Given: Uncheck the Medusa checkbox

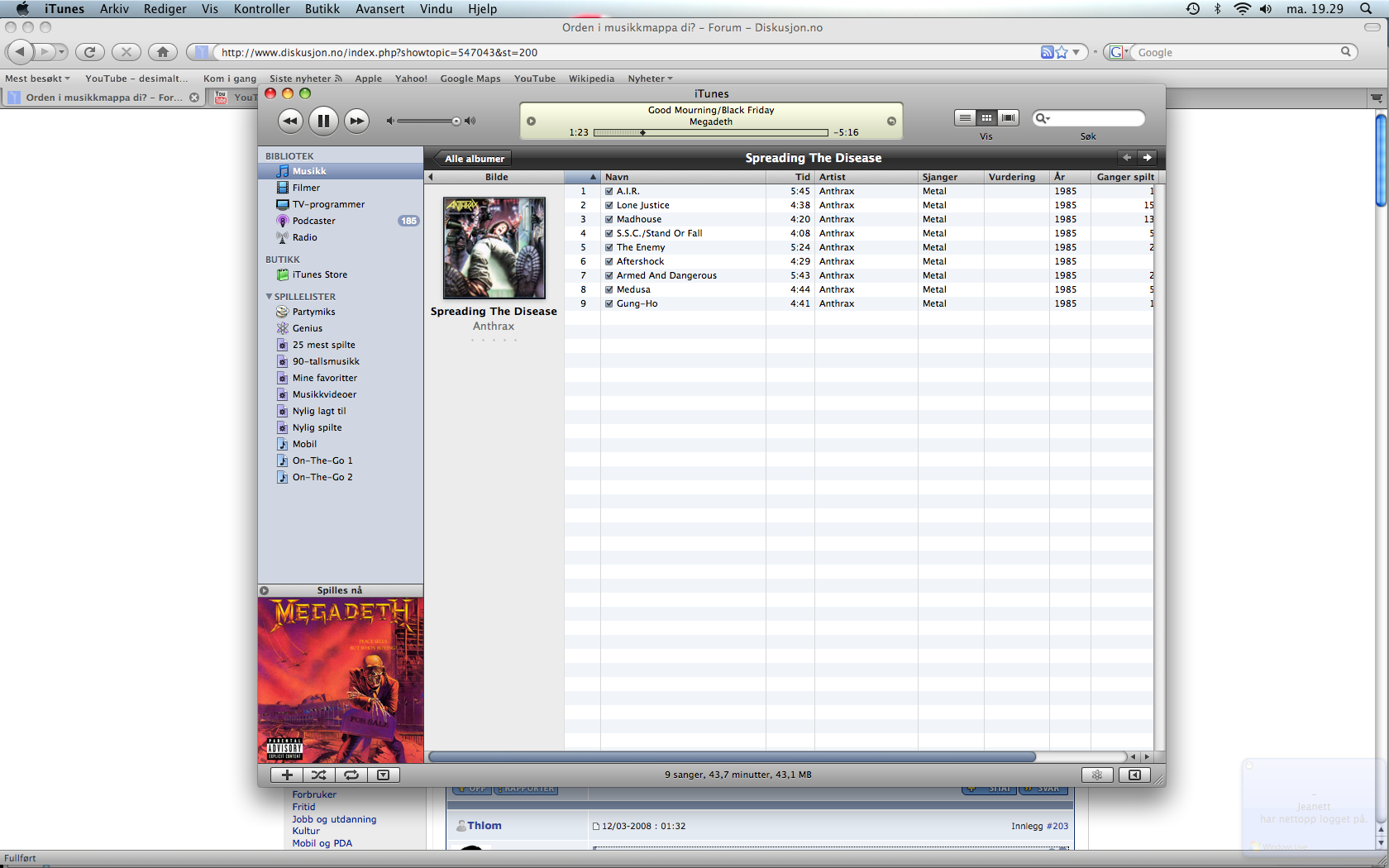Looking at the screenshot, I should pyautogui.click(x=609, y=289).
